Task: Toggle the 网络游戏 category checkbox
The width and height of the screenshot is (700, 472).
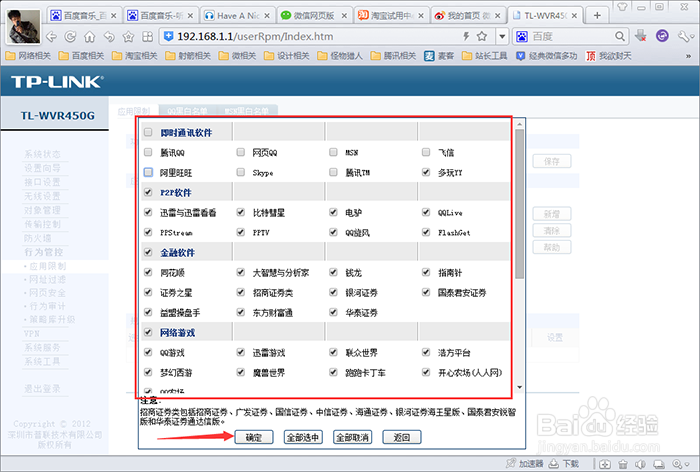Action: (x=148, y=332)
